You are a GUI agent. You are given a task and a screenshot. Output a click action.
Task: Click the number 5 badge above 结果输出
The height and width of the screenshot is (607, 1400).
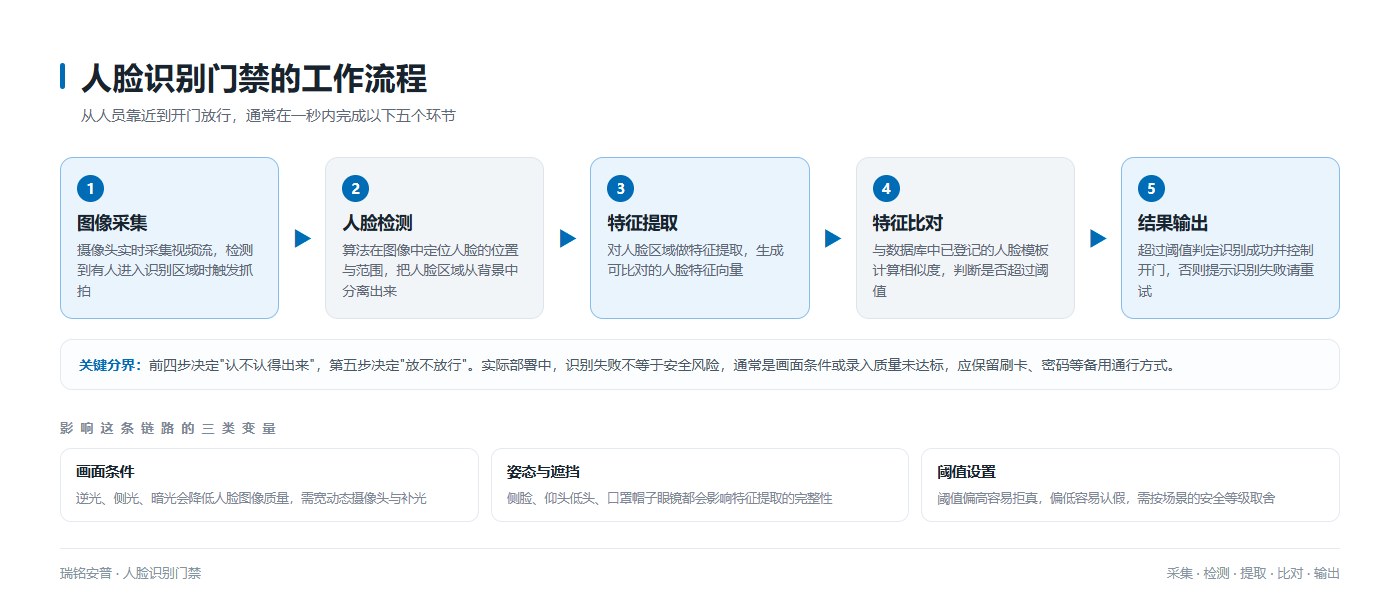[1152, 188]
